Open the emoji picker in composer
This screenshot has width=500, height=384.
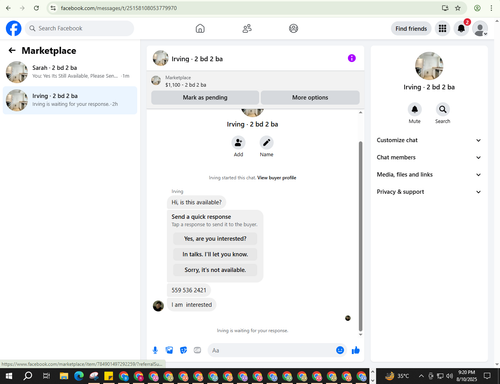pyautogui.click(x=340, y=350)
